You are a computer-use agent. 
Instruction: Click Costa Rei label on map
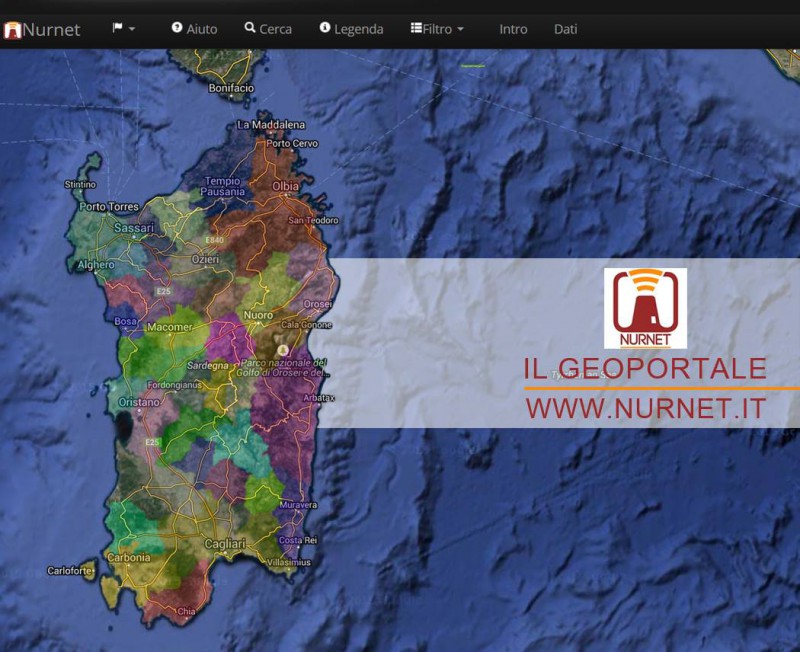pos(298,540)
